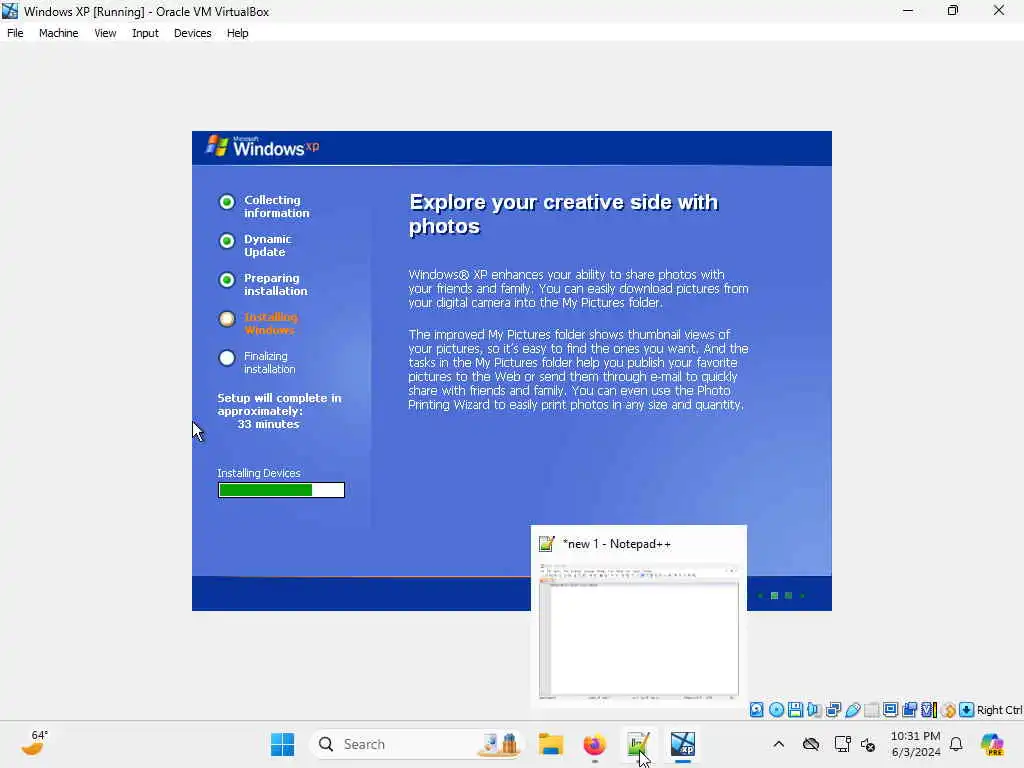Screen dimensions: 1024x768
Task: Open Firefox from the taskbar
Action: pyautogui.click(x=594, y=744)
